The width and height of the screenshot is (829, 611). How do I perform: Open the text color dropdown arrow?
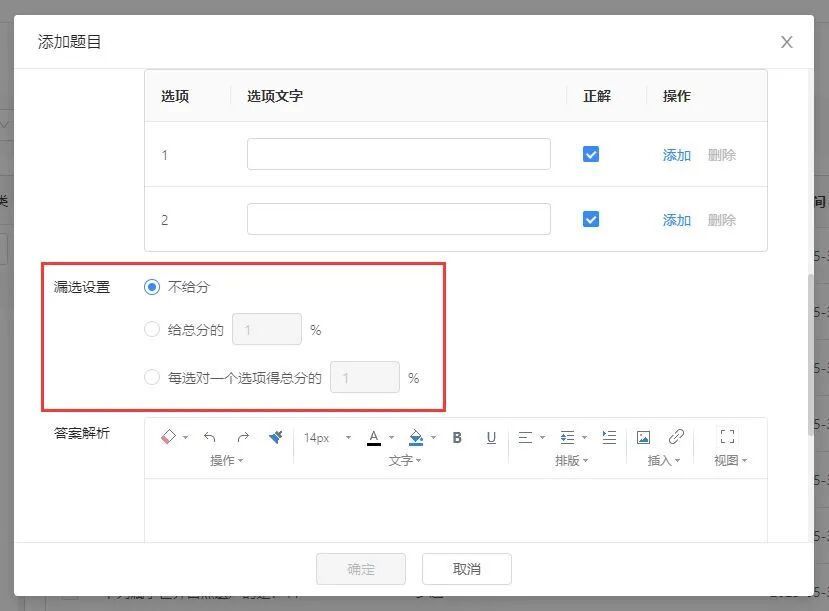click(391, 437)
